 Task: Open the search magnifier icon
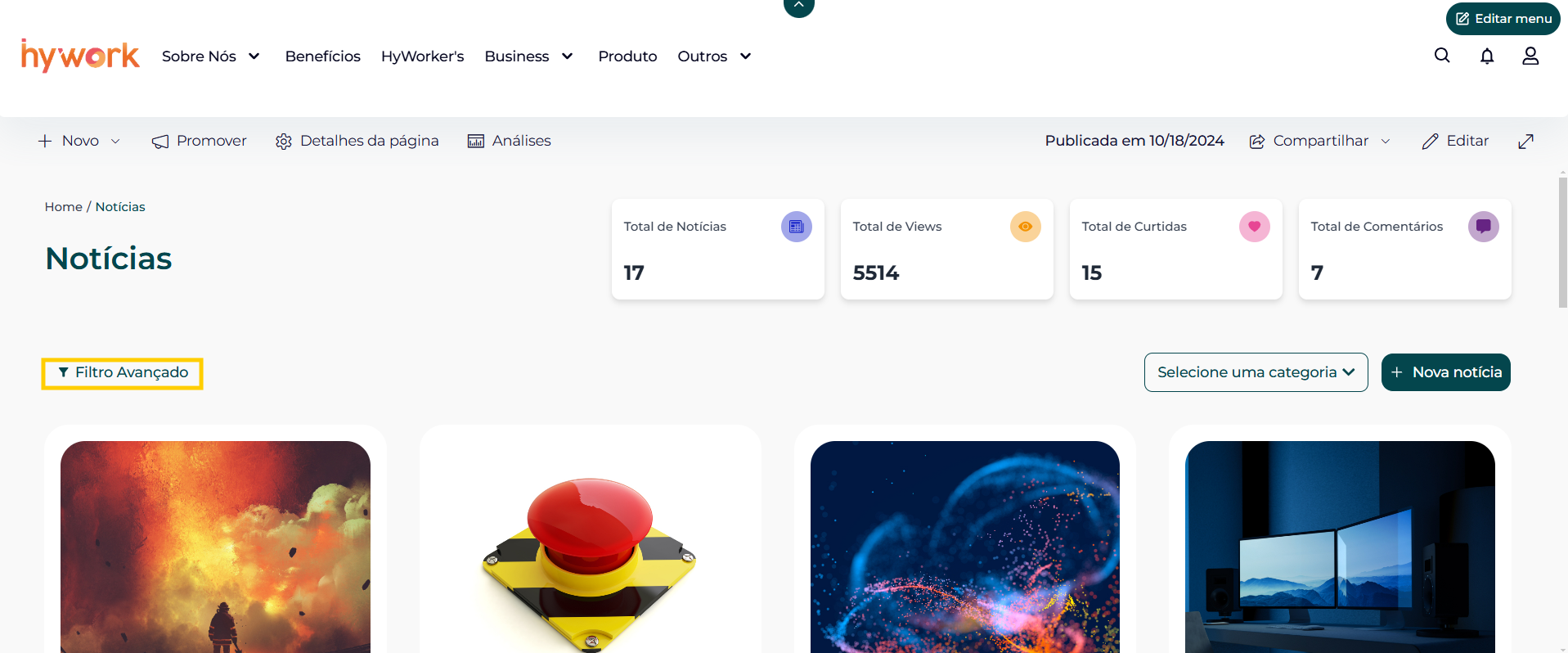pyautogui.click(x=1442, y=56)
